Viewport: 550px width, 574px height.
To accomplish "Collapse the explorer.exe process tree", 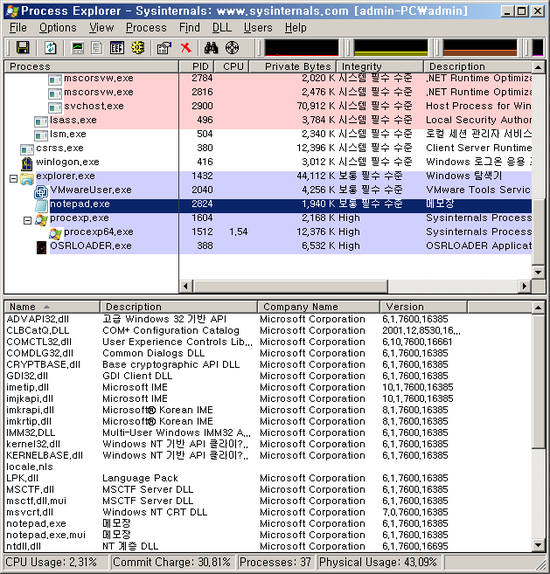I will [14, 179].
